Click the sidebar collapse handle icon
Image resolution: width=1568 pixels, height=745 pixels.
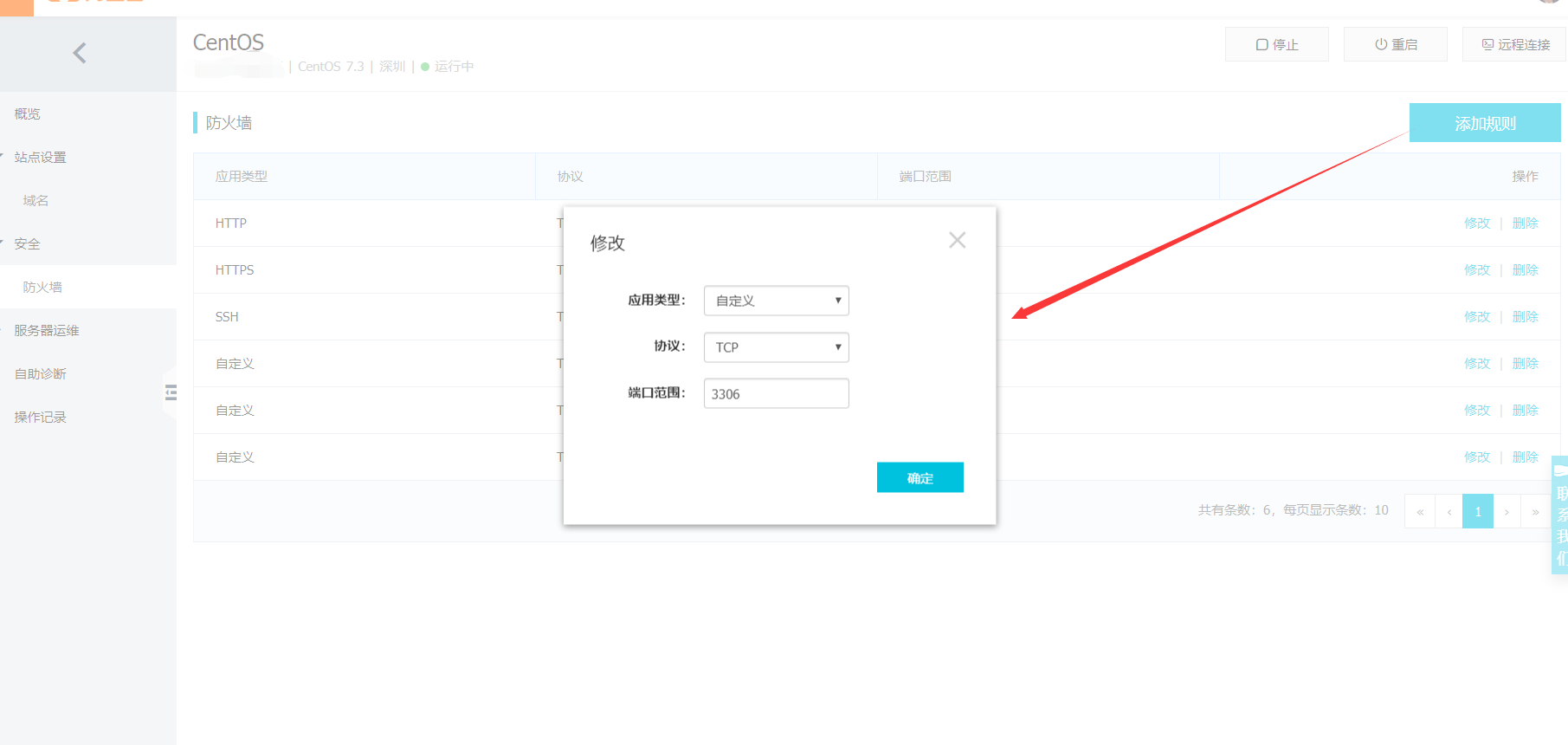coord(171,392)
